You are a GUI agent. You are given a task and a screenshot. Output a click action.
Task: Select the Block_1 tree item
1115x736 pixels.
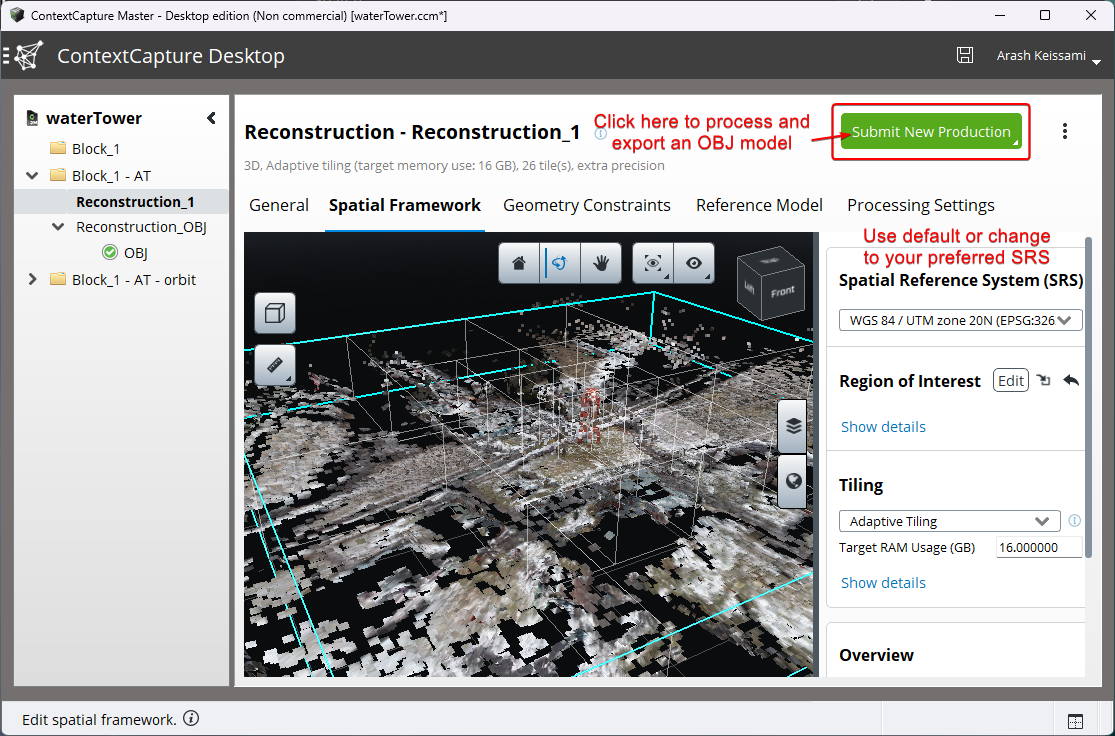pos(96,149)
